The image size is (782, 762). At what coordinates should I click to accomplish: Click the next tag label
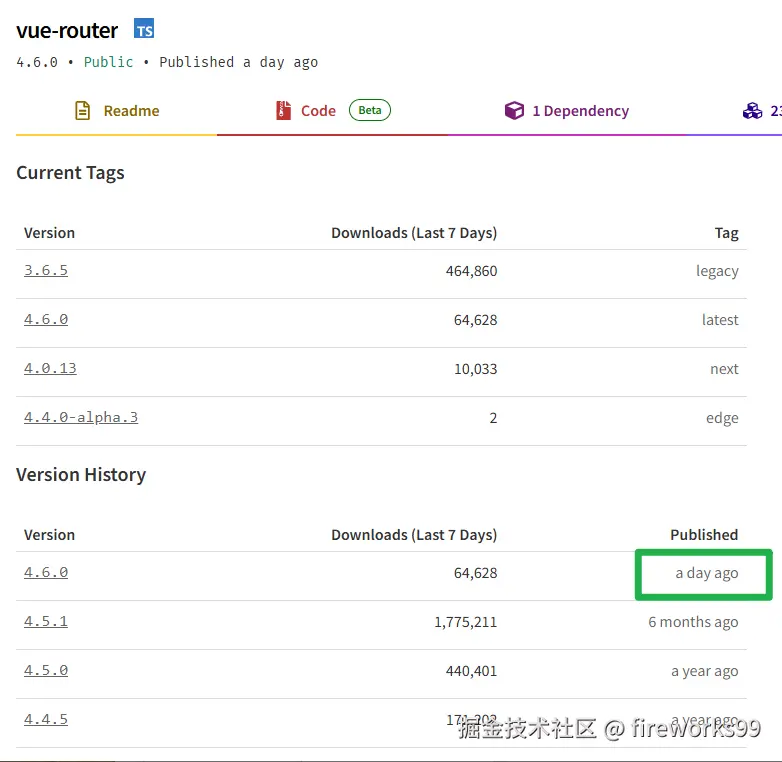(724, 369)
